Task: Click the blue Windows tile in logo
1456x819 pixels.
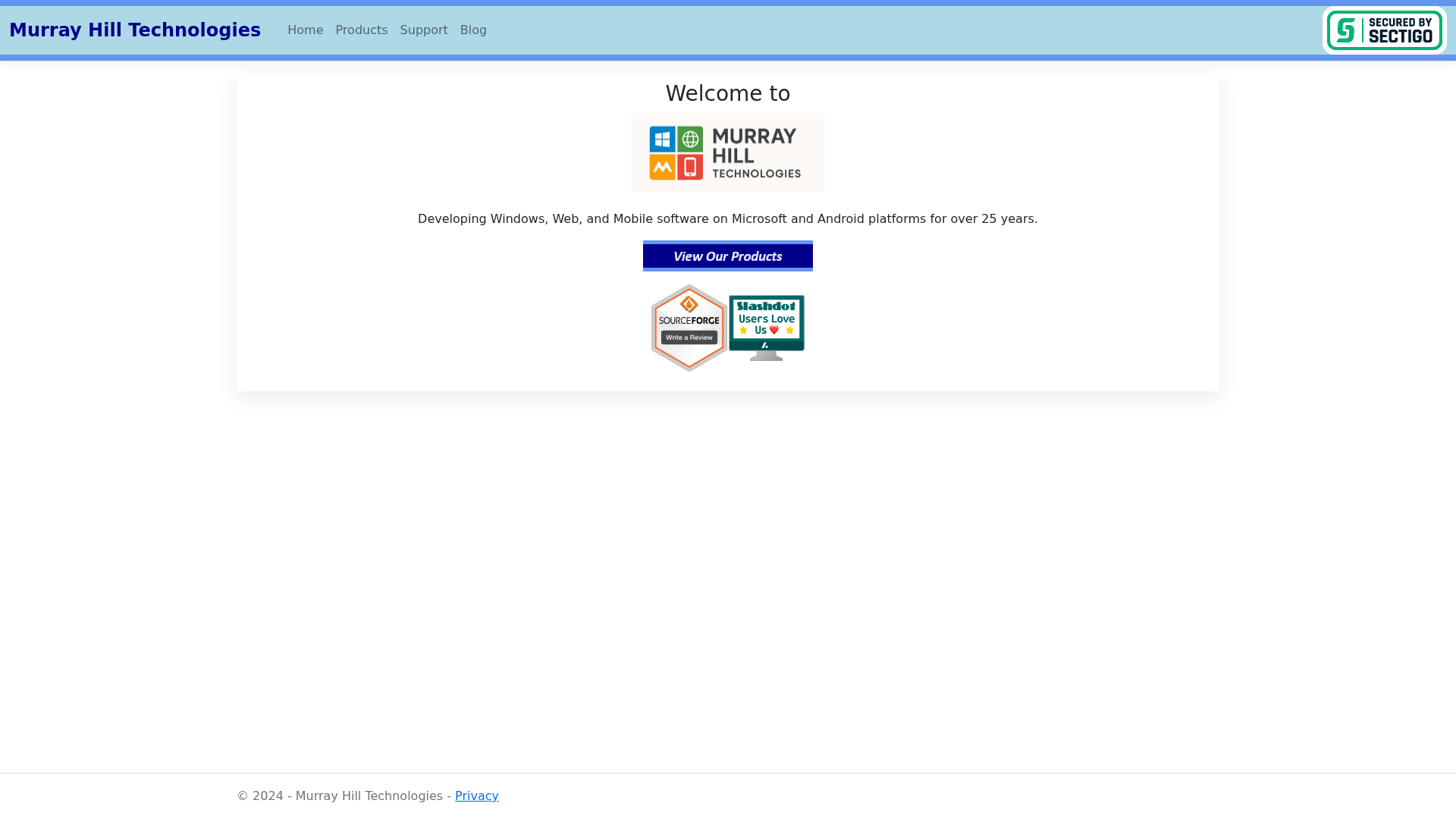Action: tap(662, 140)
